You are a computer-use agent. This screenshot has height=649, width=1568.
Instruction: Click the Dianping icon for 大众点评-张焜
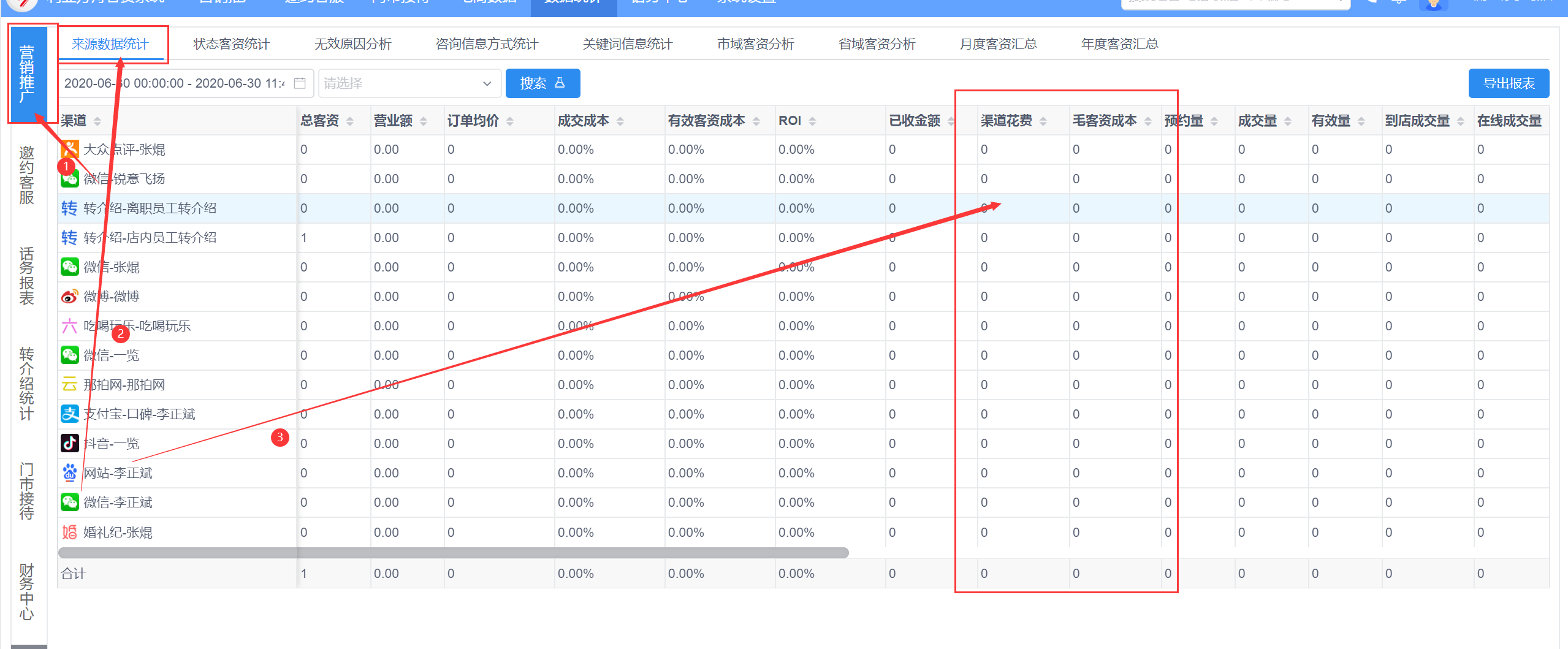[x=69, y=149]
